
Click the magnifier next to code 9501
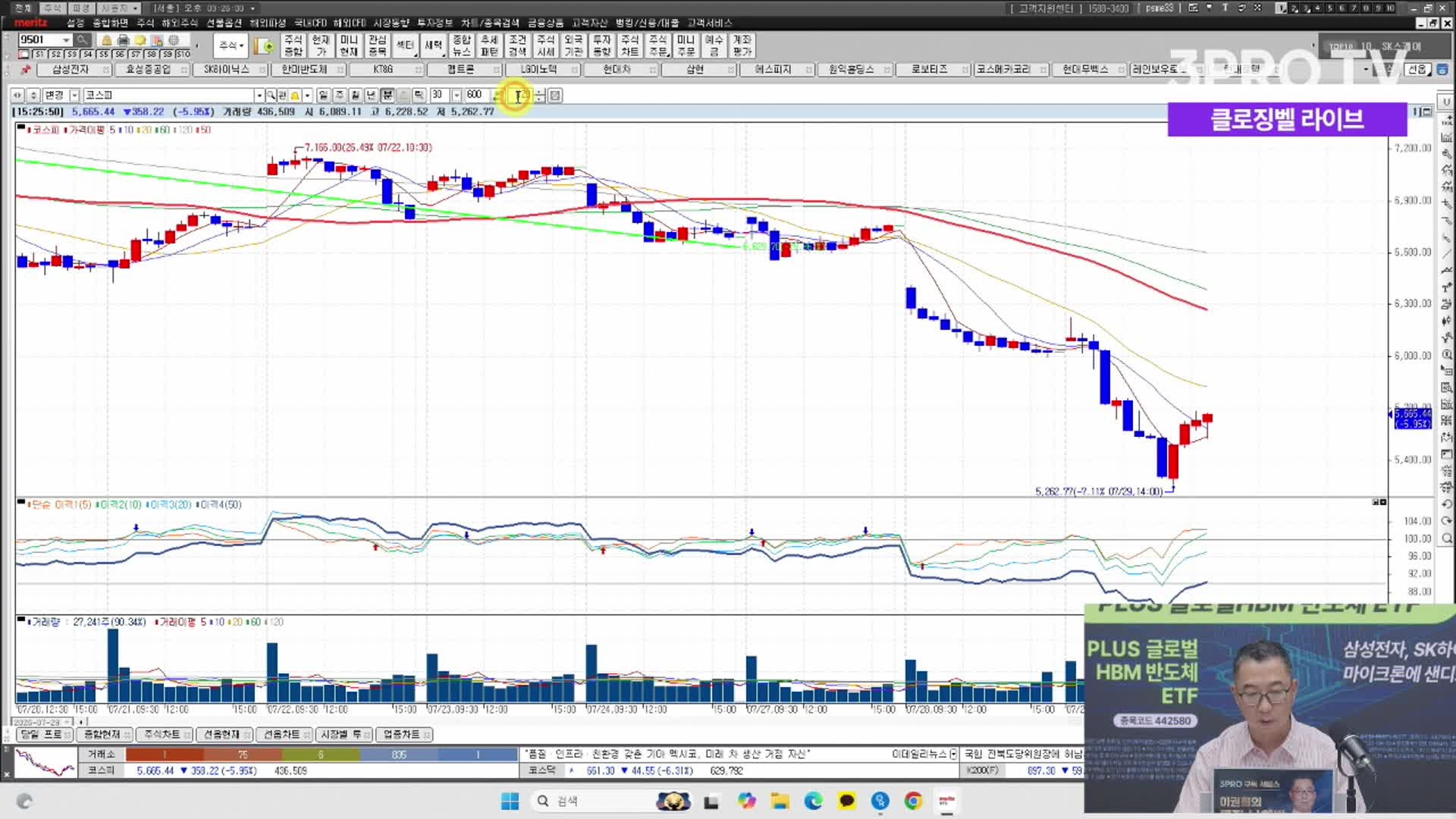tap(82, 40)
